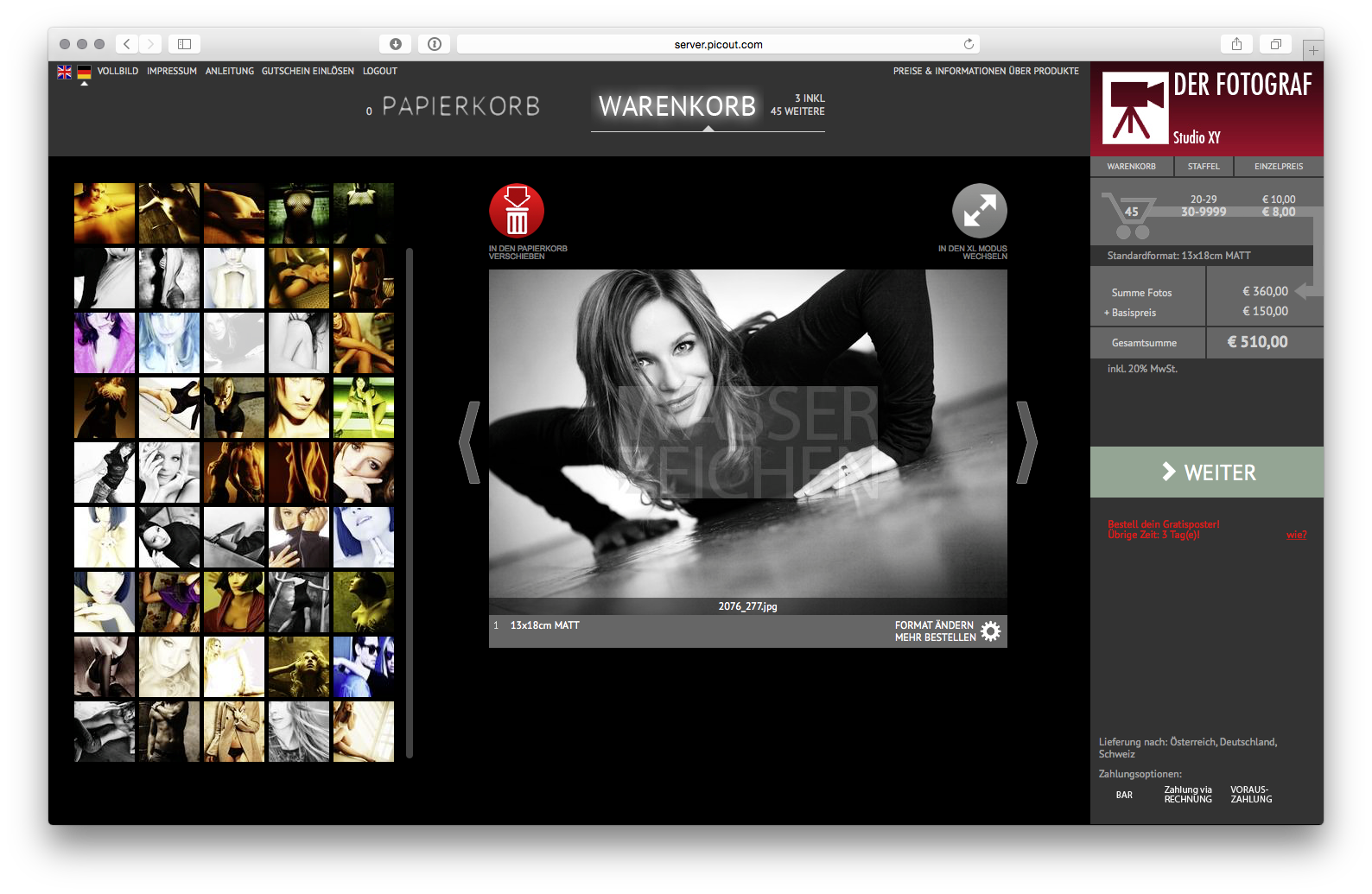Click the 1Password extension icon in toolbar
Image resolution: width=1372 pixels, height=894 pixels.
[435, 44]
